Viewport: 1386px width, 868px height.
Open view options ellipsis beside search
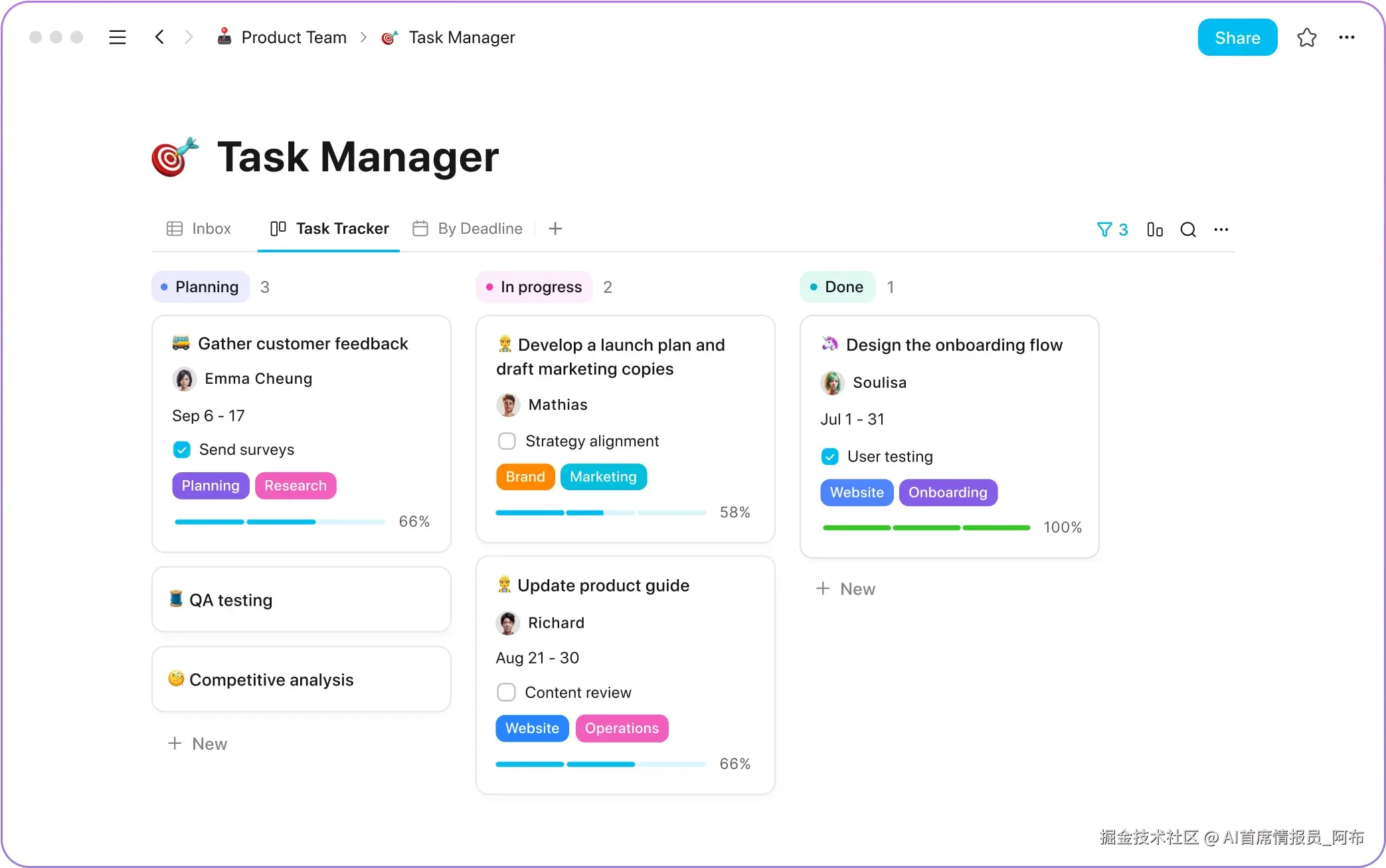point(1221,230)
